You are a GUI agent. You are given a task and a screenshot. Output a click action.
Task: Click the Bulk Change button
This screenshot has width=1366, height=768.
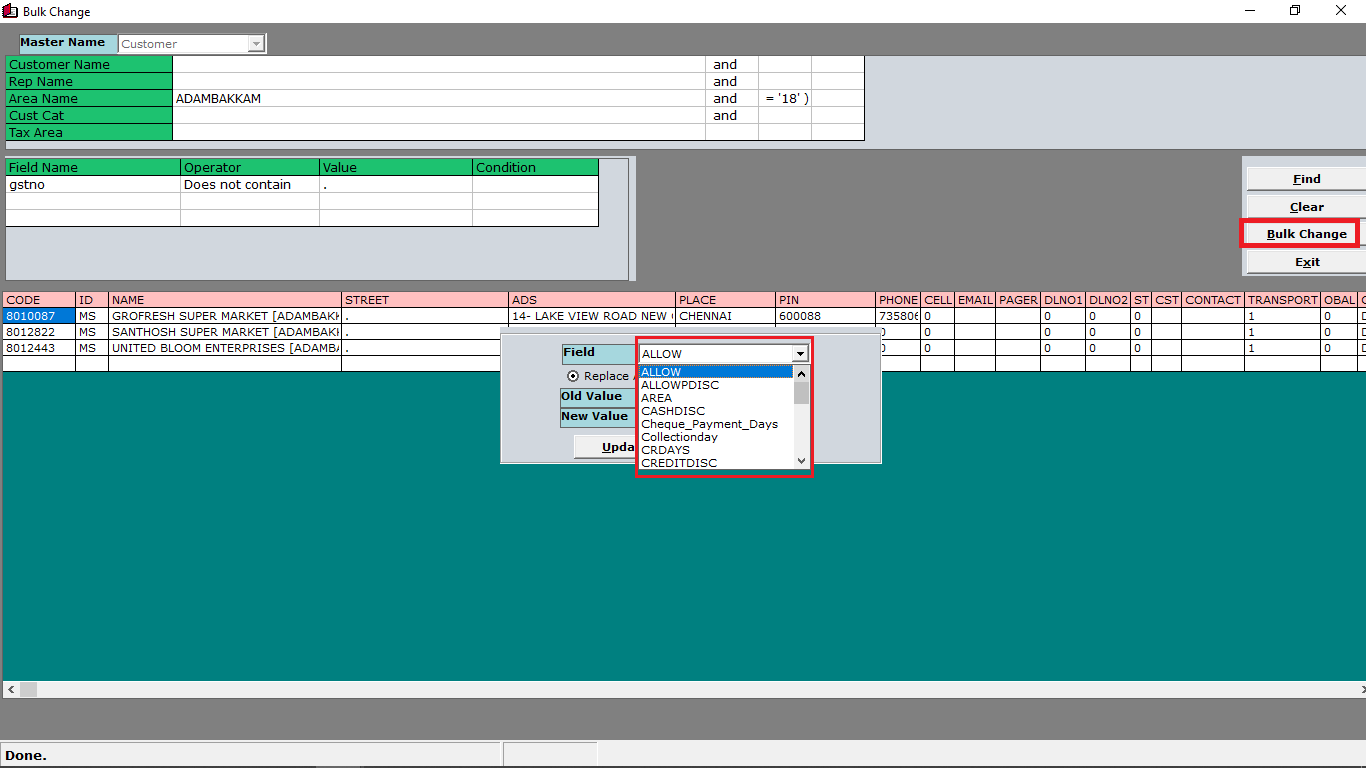[x=1305, y=234]
